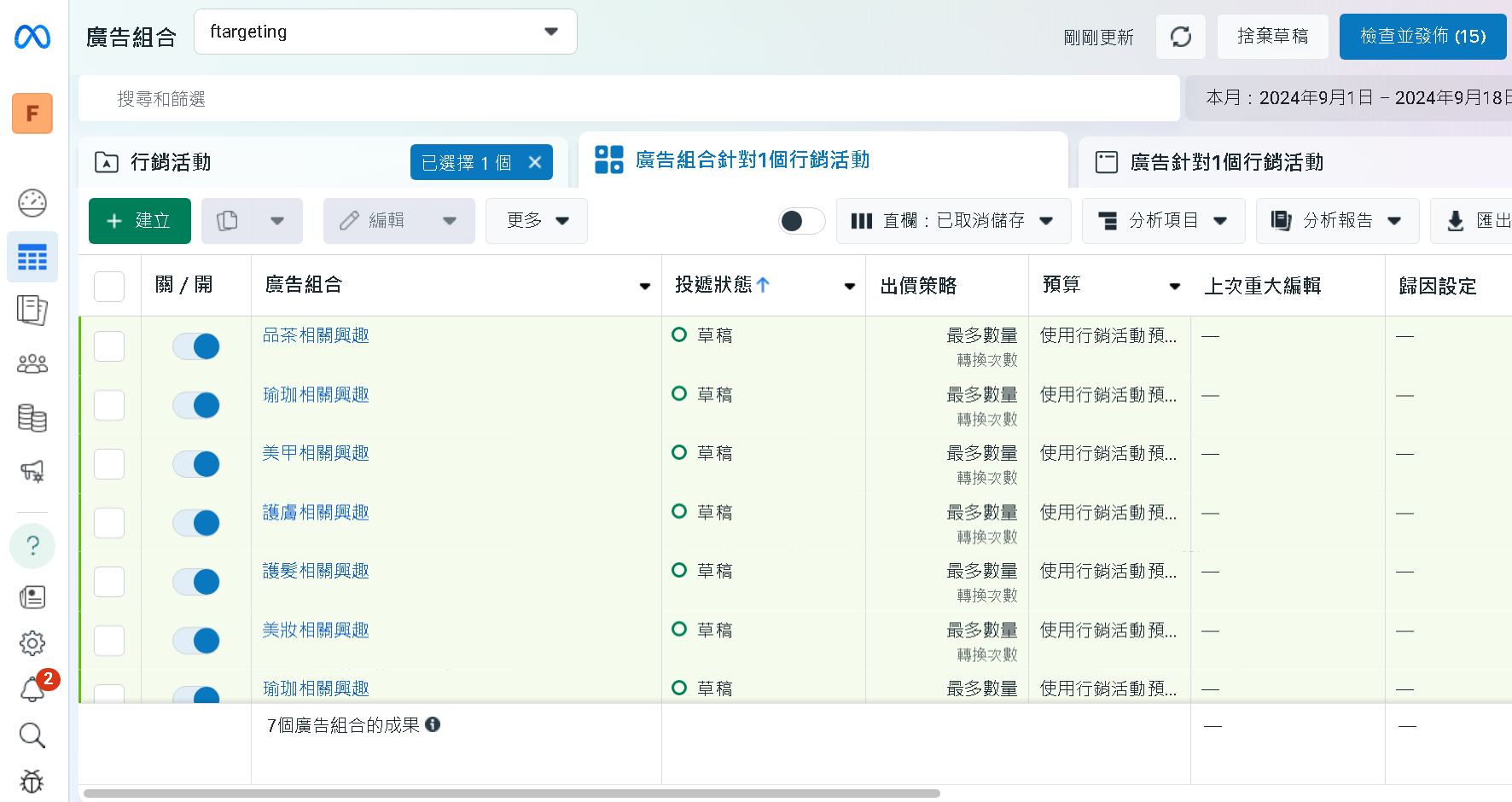Turn off the 美甲相關興趣 ad set switch
The width and height of the screenshot is (1512, 802).
click(x=196, y=464)
